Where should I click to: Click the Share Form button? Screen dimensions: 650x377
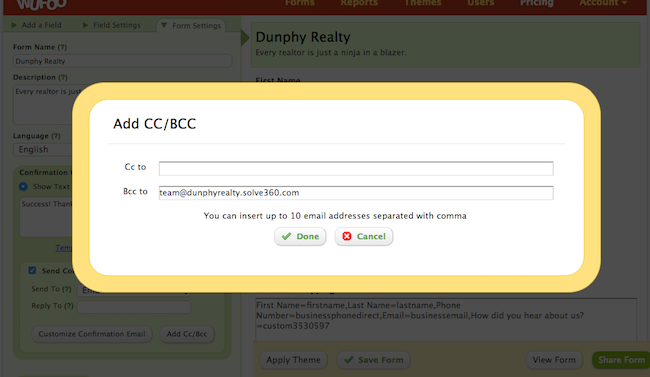point(621,360)
